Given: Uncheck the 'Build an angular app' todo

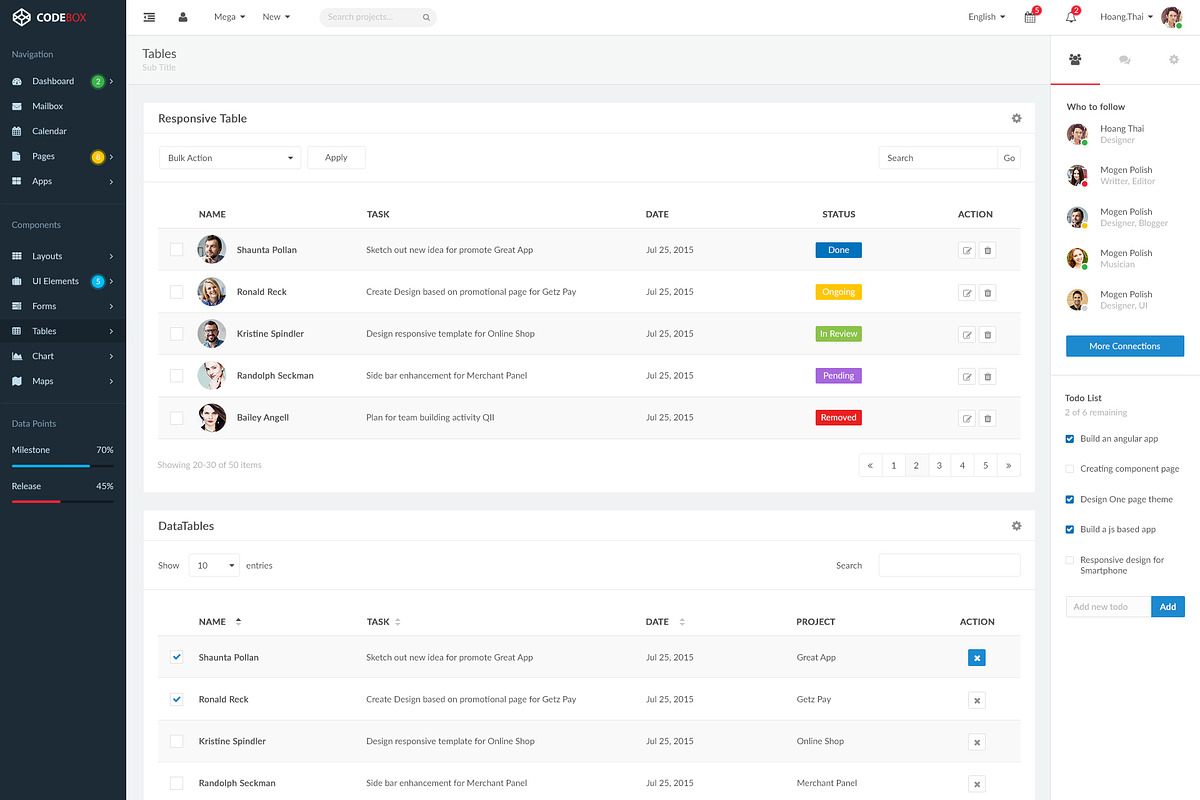Looking at the screenshot, I should click(x=1072, y=438).
